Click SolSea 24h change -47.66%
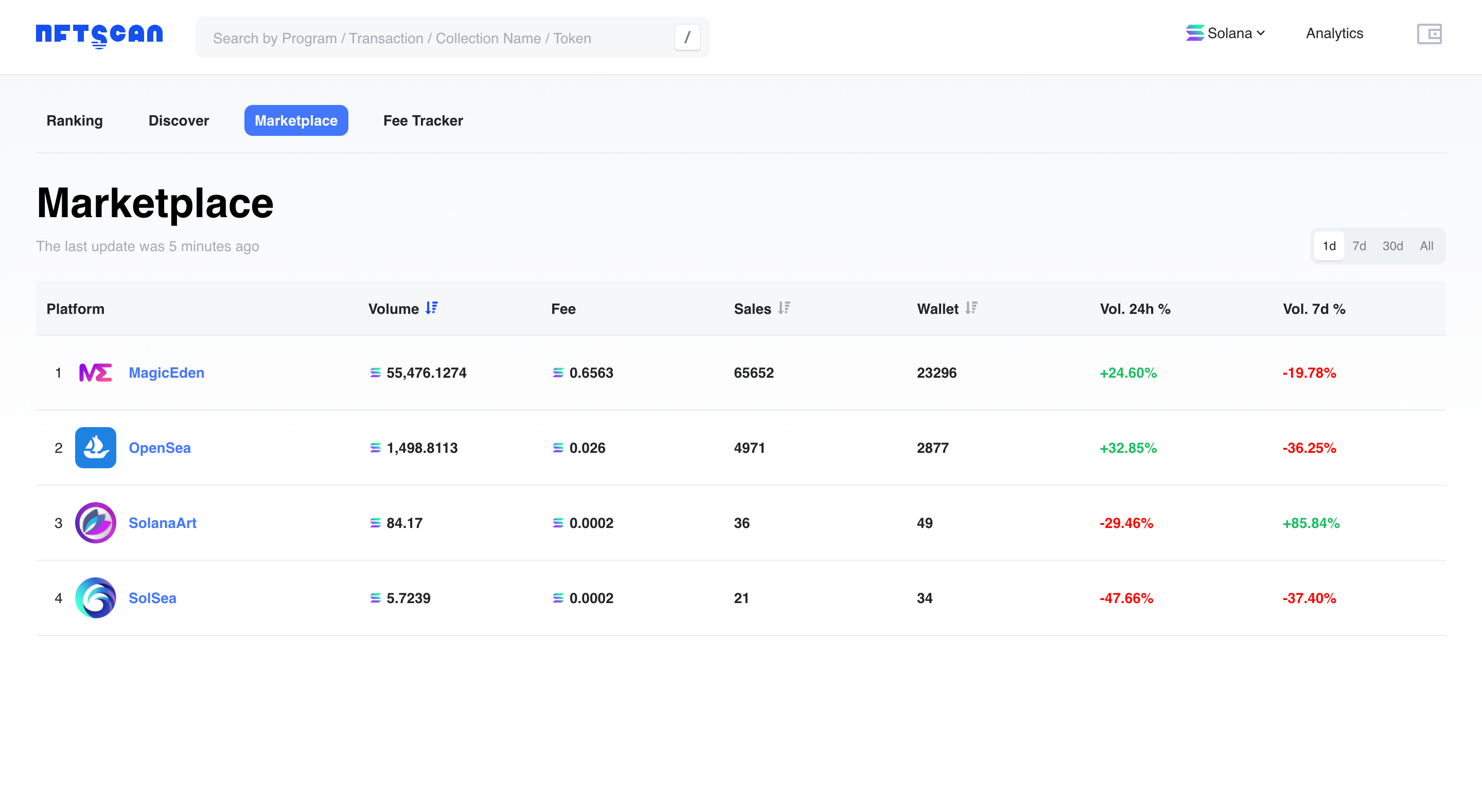 (1126, 598)
